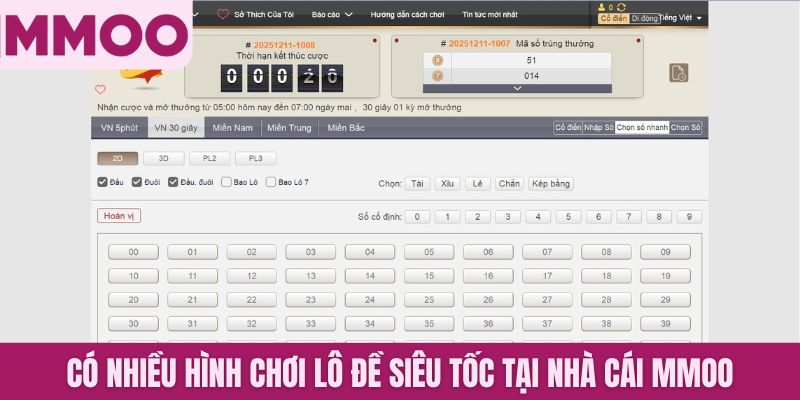This screenshot has width=800, height=400.
Task: Click the small heart favorite icon below logo
Action: coord(100,90)
